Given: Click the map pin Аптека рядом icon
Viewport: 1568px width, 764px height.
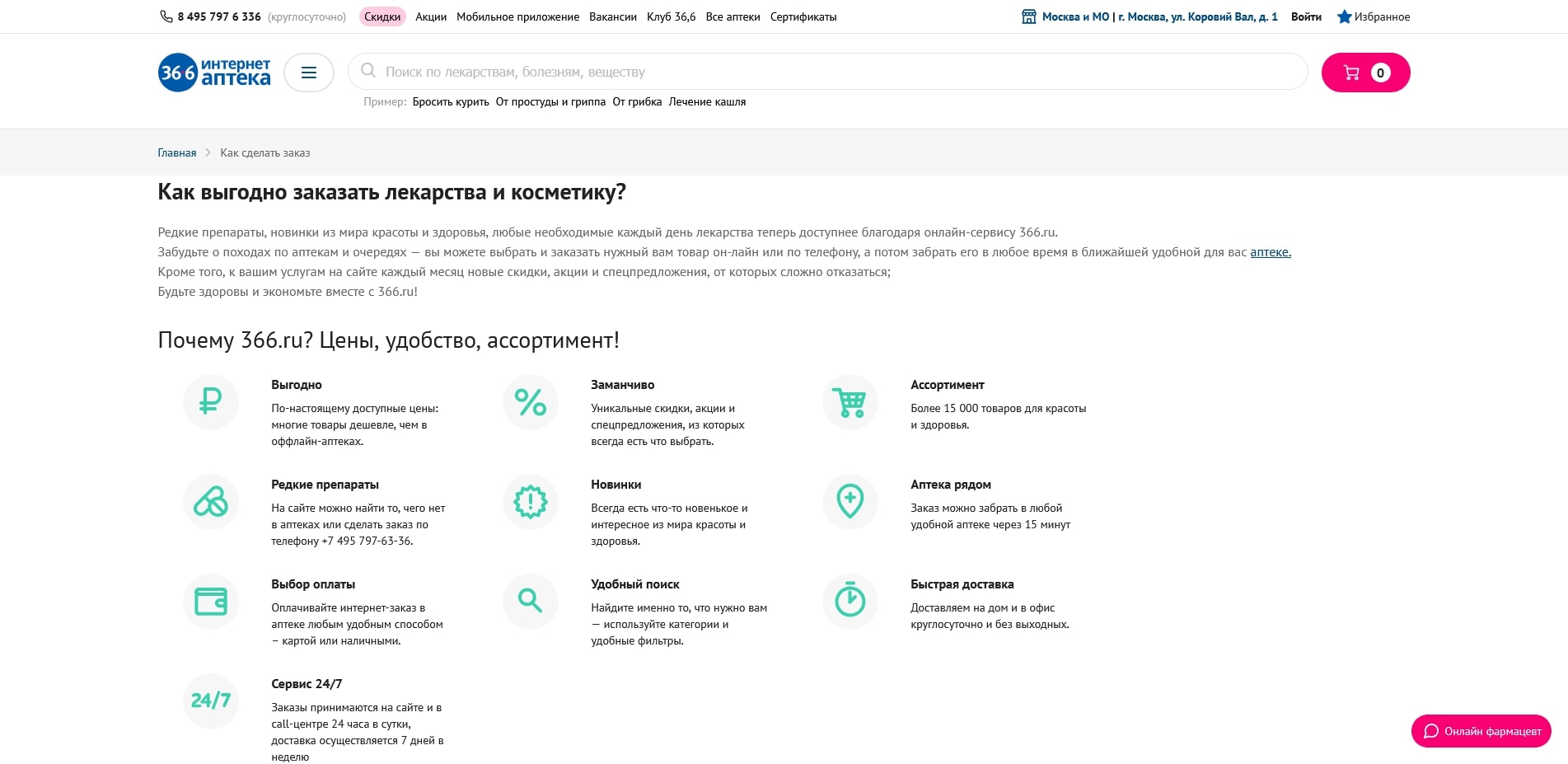Looking at the screenshot, I should (x=850, y=502).
